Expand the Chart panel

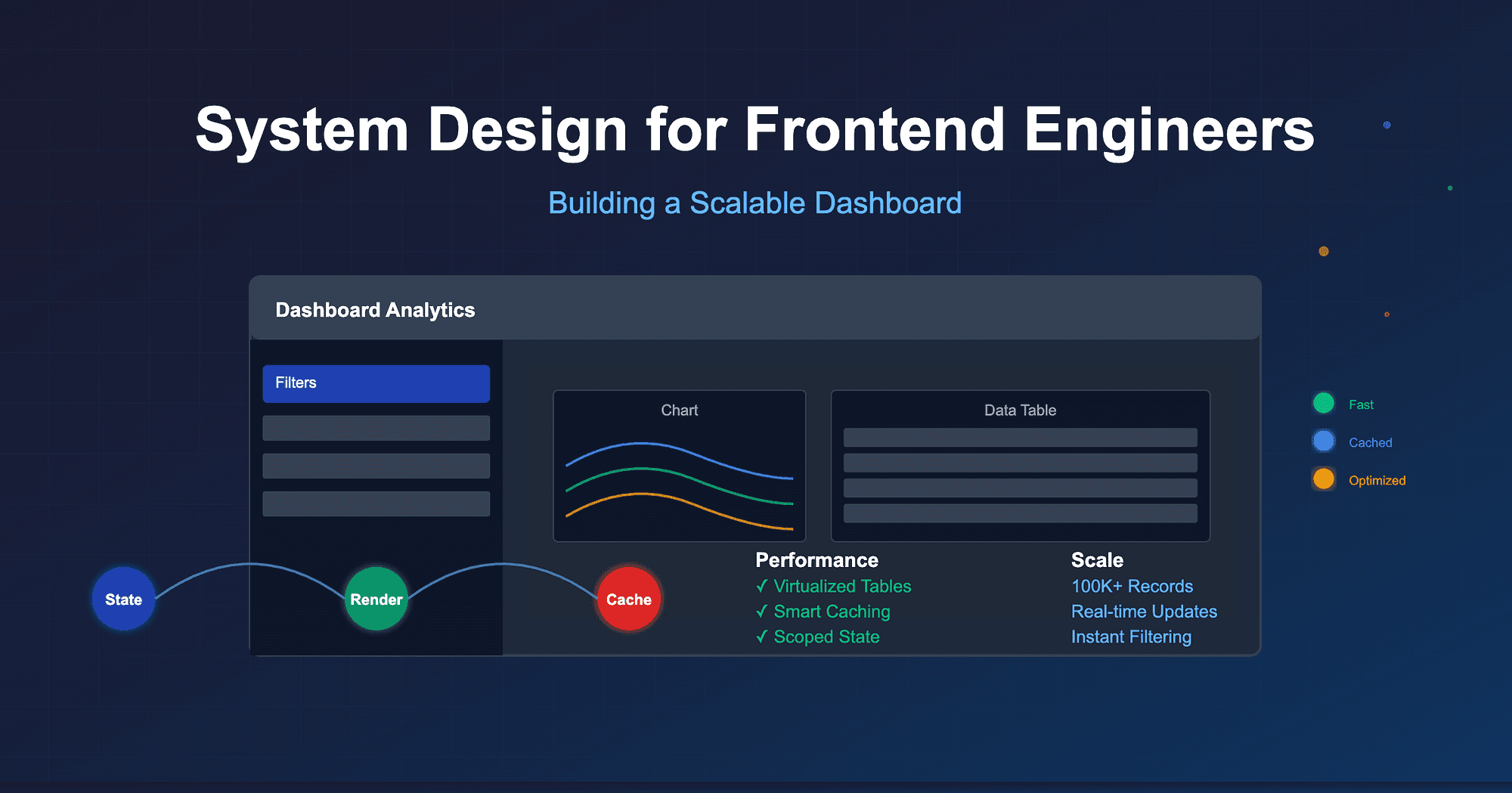click(679, 410)
